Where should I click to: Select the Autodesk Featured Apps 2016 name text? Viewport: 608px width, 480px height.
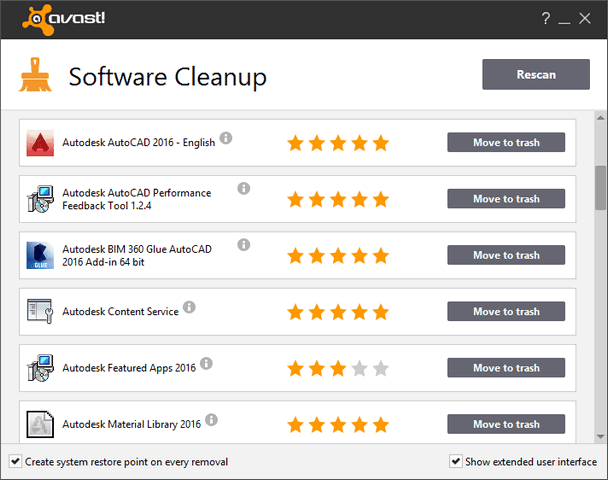point(129,368)
